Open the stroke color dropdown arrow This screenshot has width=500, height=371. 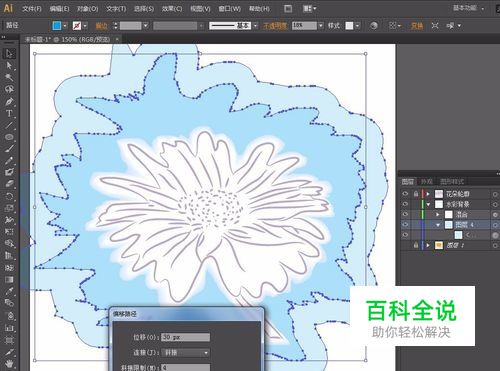point(85,26)
